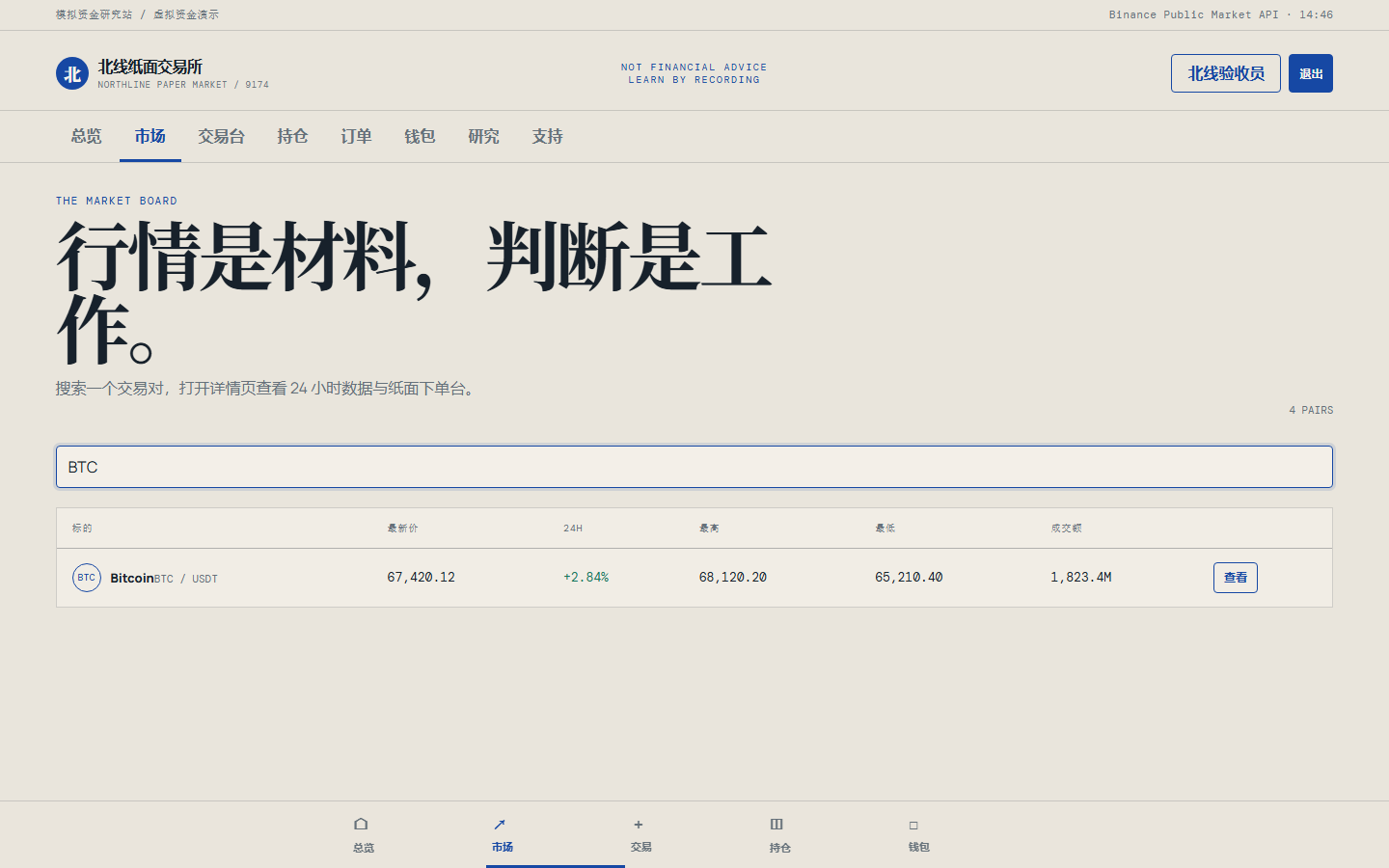The height and width of the screenshot is (868, 1389).
Task: Click the BTC coin icon in Bitcoin row
Action: (87, 578)
